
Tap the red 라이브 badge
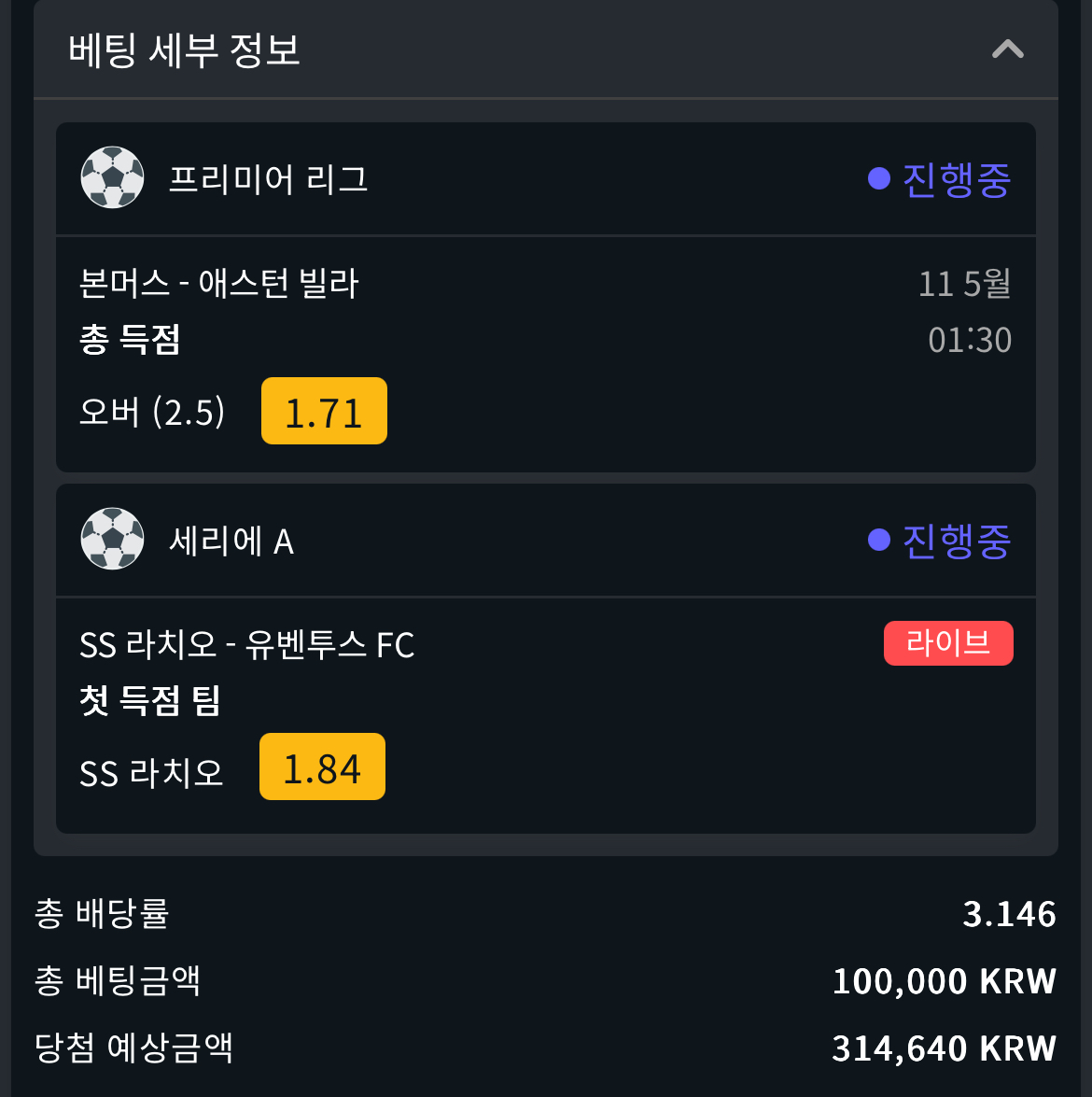click(x=948, y=643)
